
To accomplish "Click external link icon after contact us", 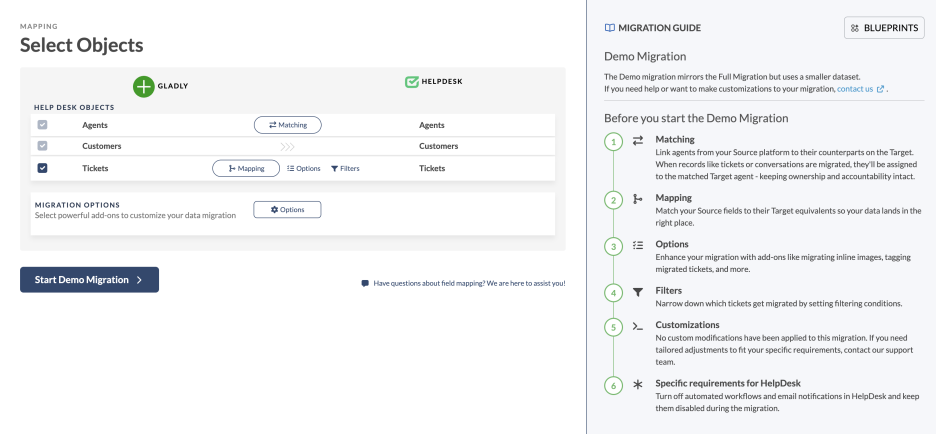I will click(880, 89).
